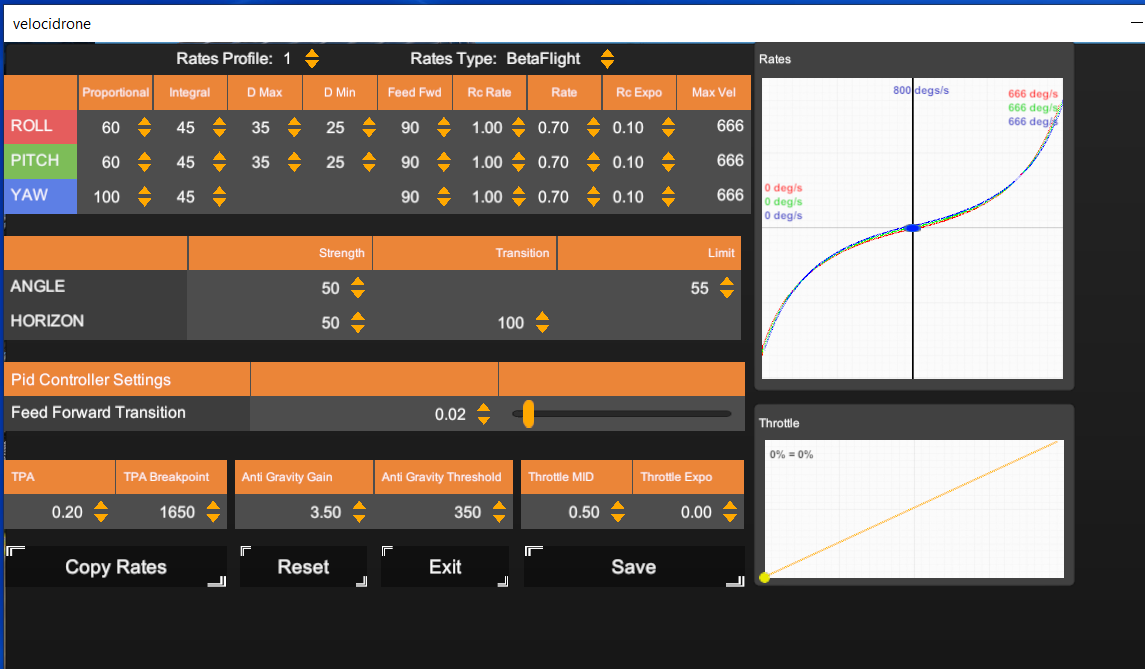The height and width of the screenshot is (669, 1145).
Task: Increase the Rates Profile number with up arrow
Action: click(312, 53)
